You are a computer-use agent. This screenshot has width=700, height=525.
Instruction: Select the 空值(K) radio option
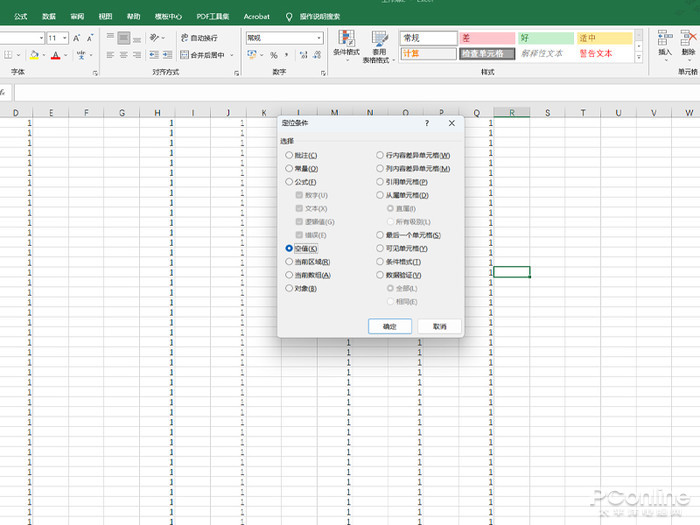[289, 248]
